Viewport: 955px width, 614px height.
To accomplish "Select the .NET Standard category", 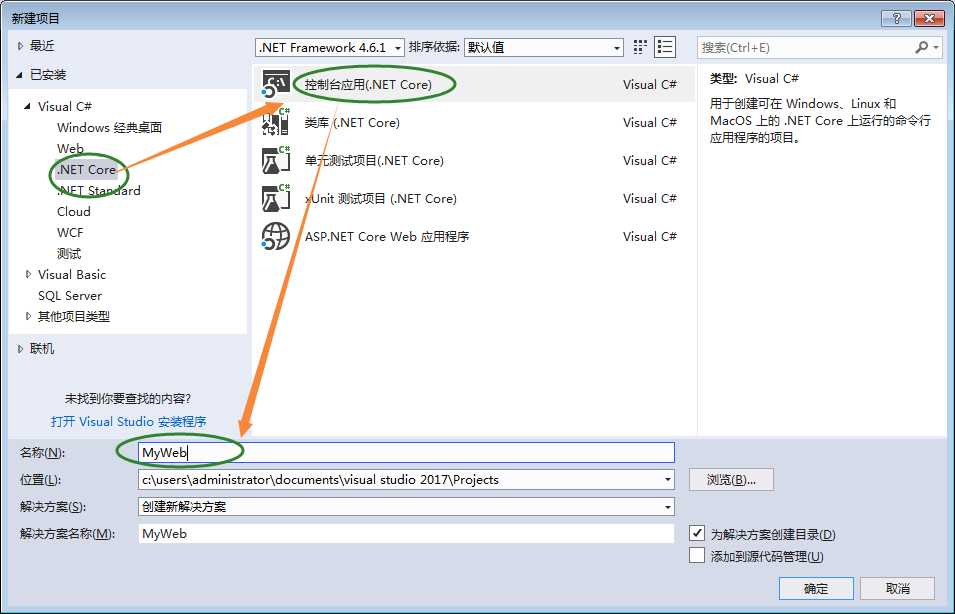I will tap(99, 191).
